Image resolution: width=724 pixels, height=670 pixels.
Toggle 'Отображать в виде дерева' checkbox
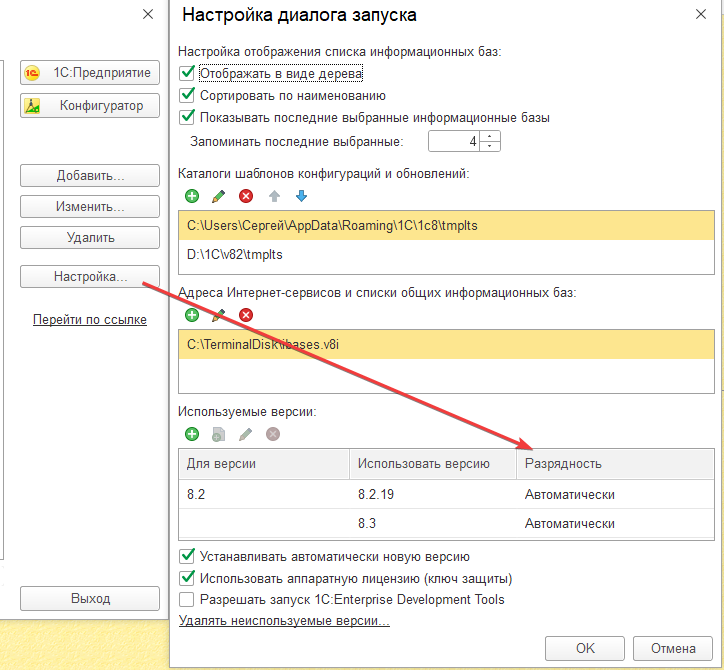[x=186, y=73]
